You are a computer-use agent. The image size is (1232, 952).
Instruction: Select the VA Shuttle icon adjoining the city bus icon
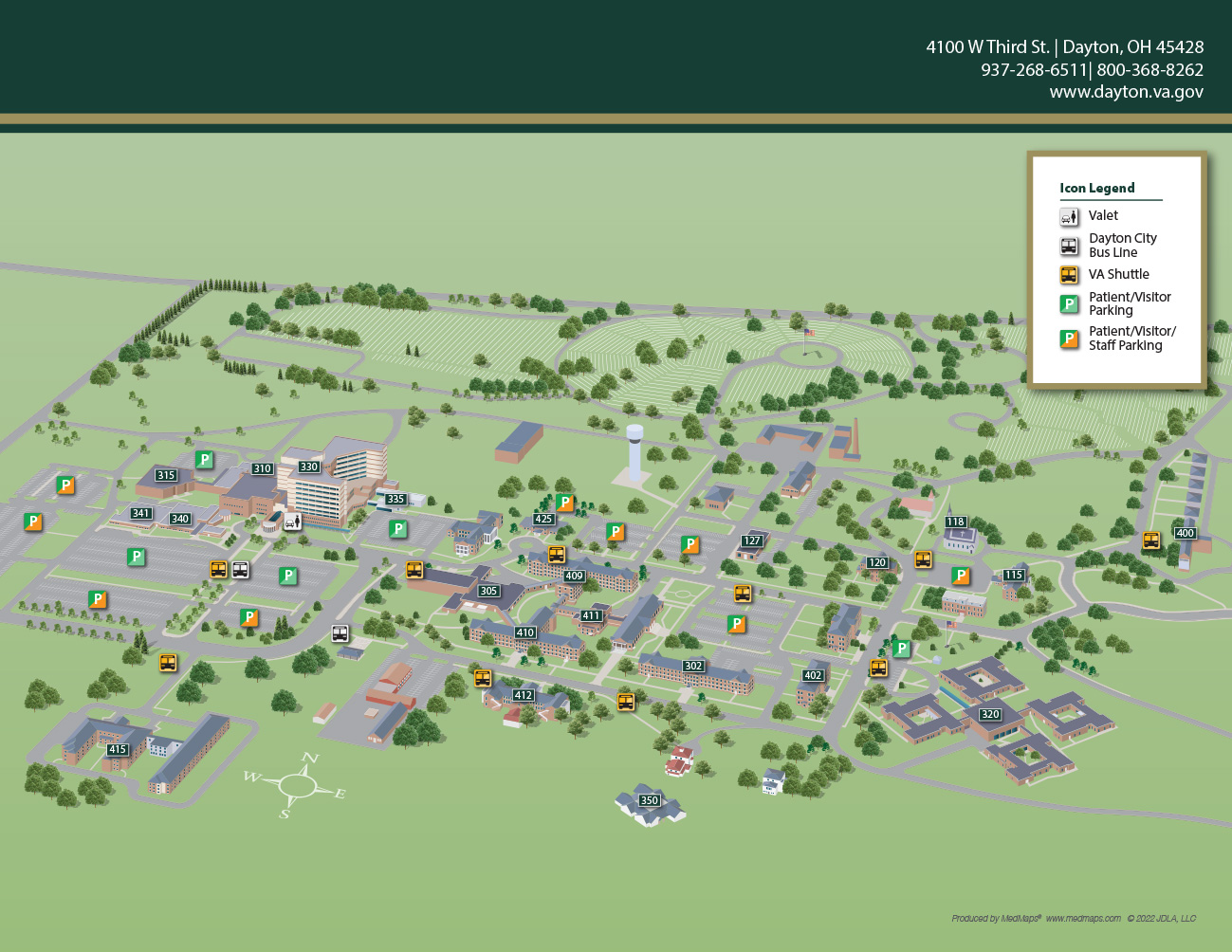219,570
